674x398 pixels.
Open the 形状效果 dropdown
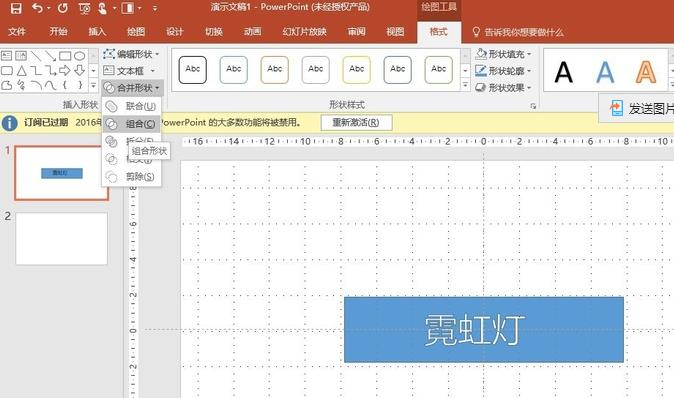503,88
